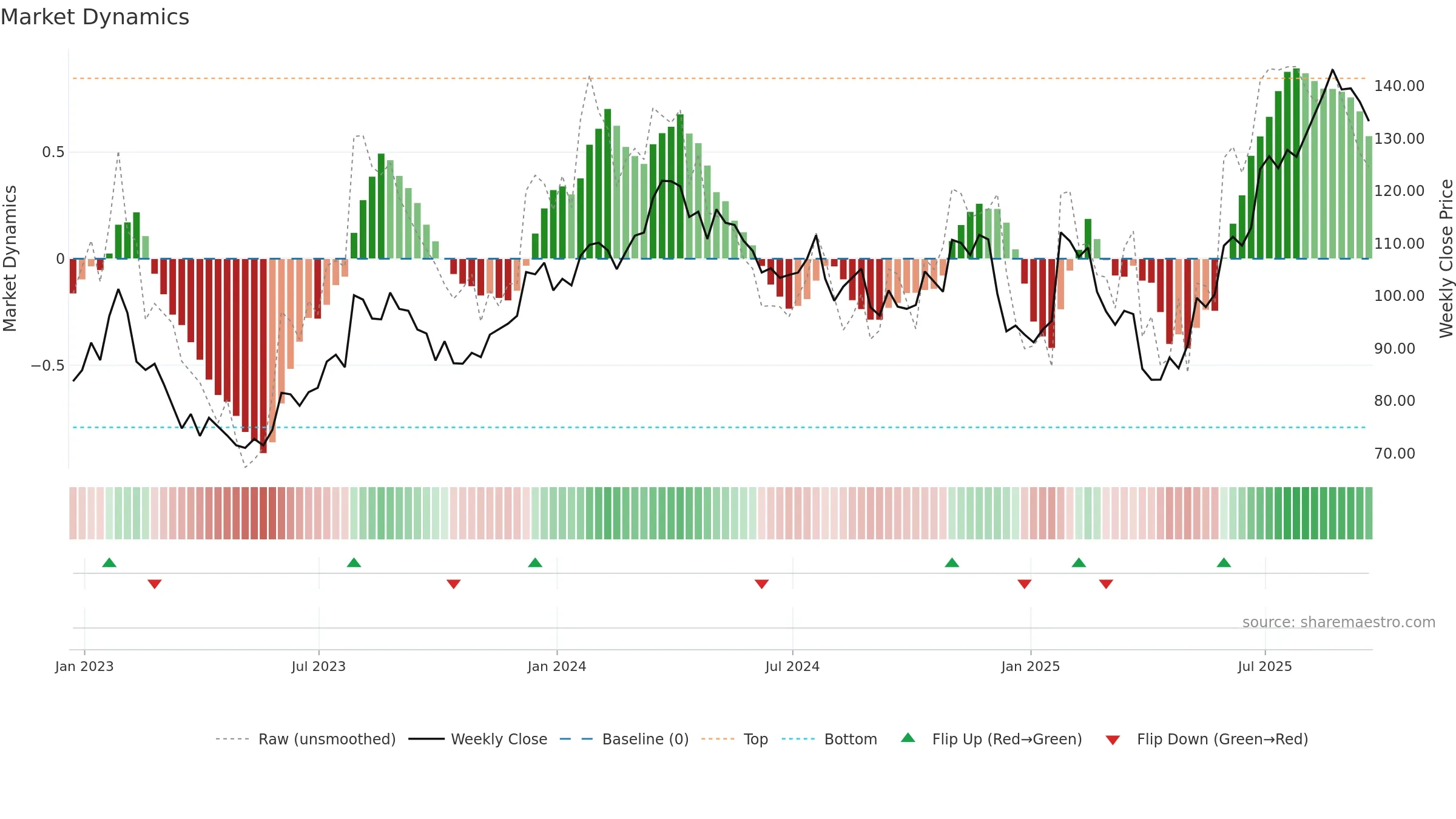Image resolution: width=1456 pixels, height=819 pixels.
Task: Toggle the Weekly Close legend item
Action: tap(477, 739)
